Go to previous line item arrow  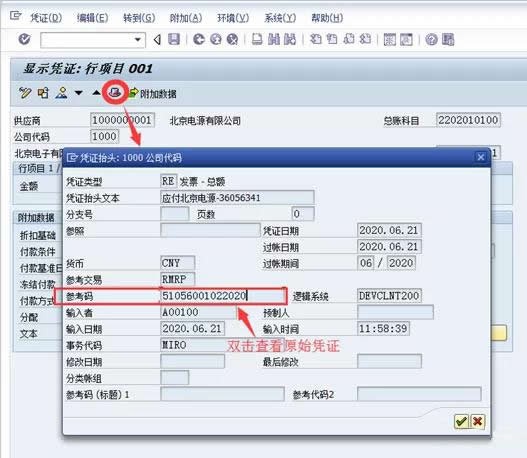pos(96,92)
